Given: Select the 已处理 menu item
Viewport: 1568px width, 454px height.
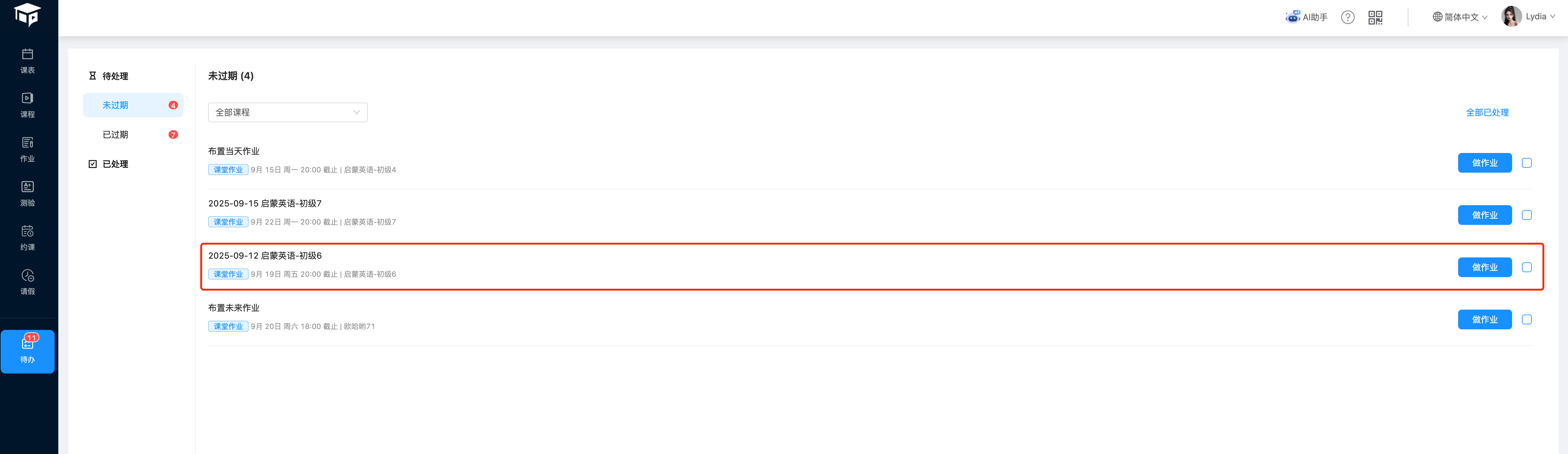Looking at the screenshot, I should coord(116,164).
